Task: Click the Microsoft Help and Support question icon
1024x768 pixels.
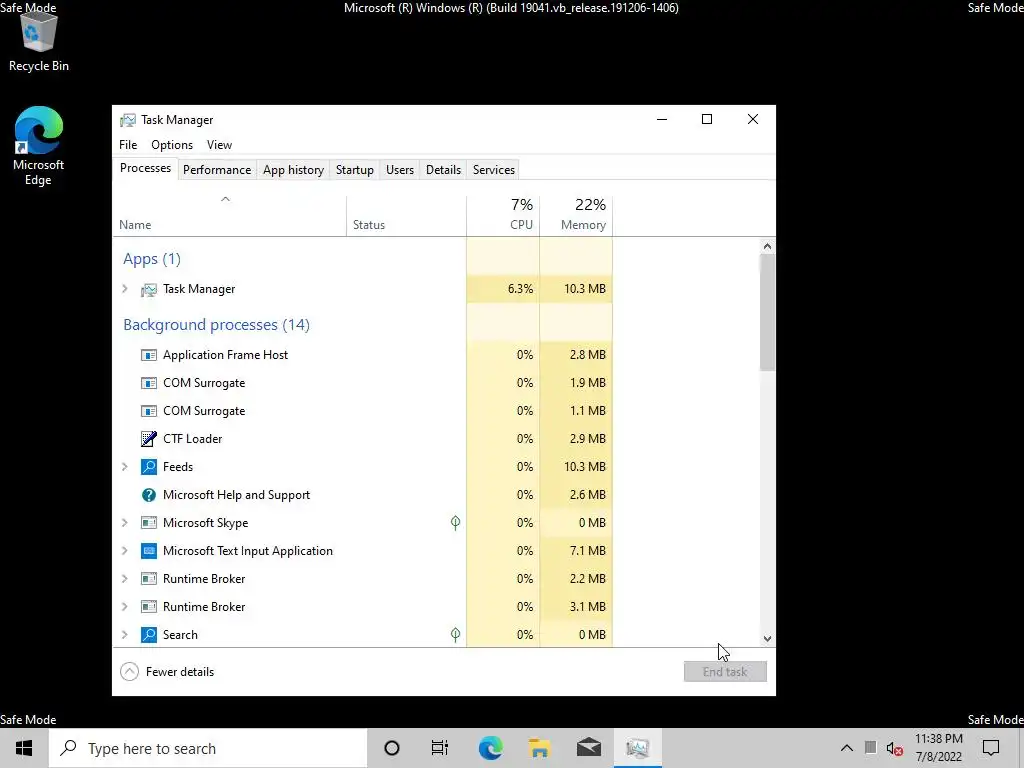Action: pyautogui.click(x=149, y=495)
